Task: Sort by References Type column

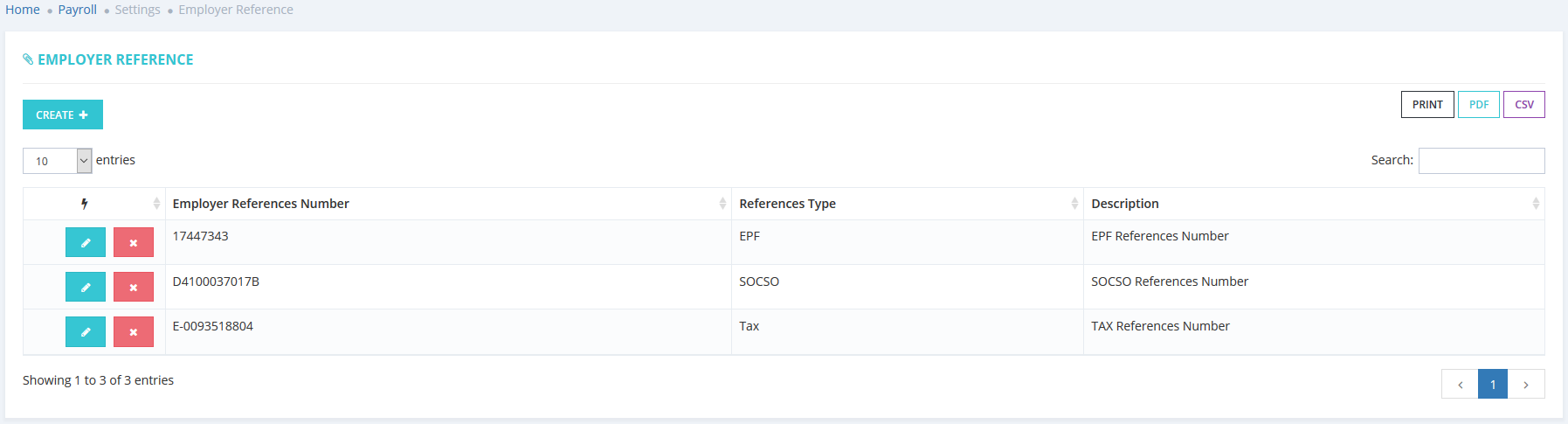Action: click(x=907, y=204)
